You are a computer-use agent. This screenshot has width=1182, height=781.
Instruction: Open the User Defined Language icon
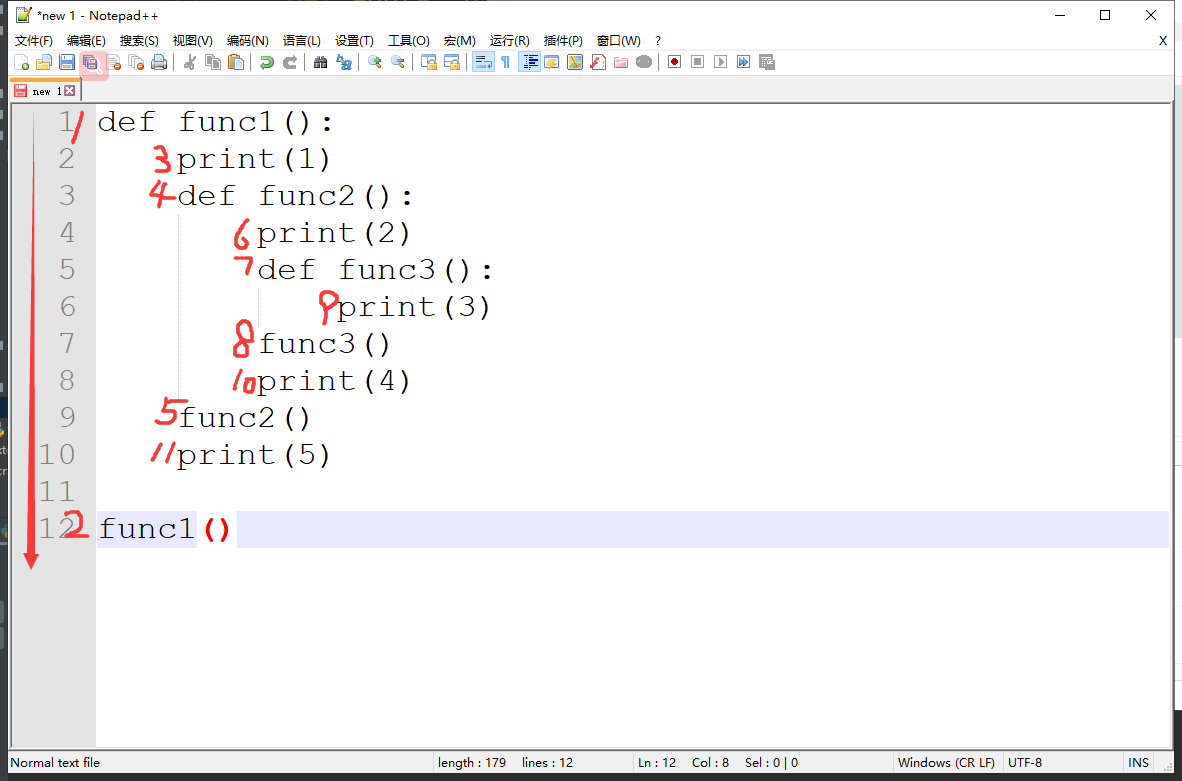pos(552,63)
